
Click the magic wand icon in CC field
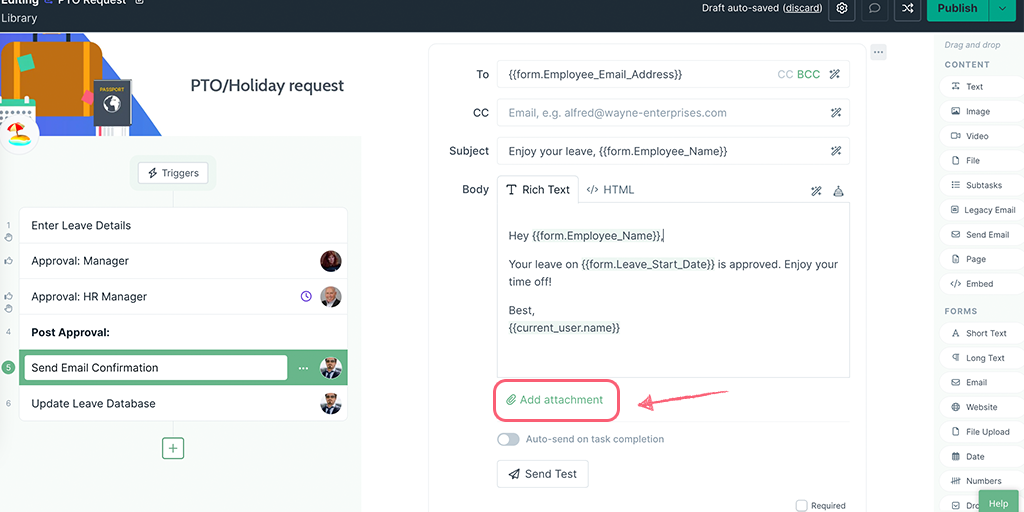tap(836, 113)
